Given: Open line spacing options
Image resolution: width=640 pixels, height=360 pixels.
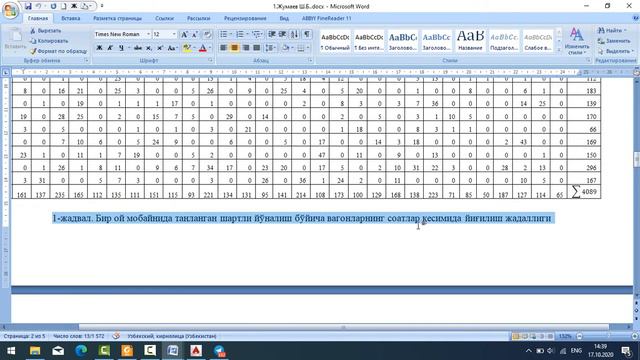Looking at the screenshot, I should (x=270, y=48).
